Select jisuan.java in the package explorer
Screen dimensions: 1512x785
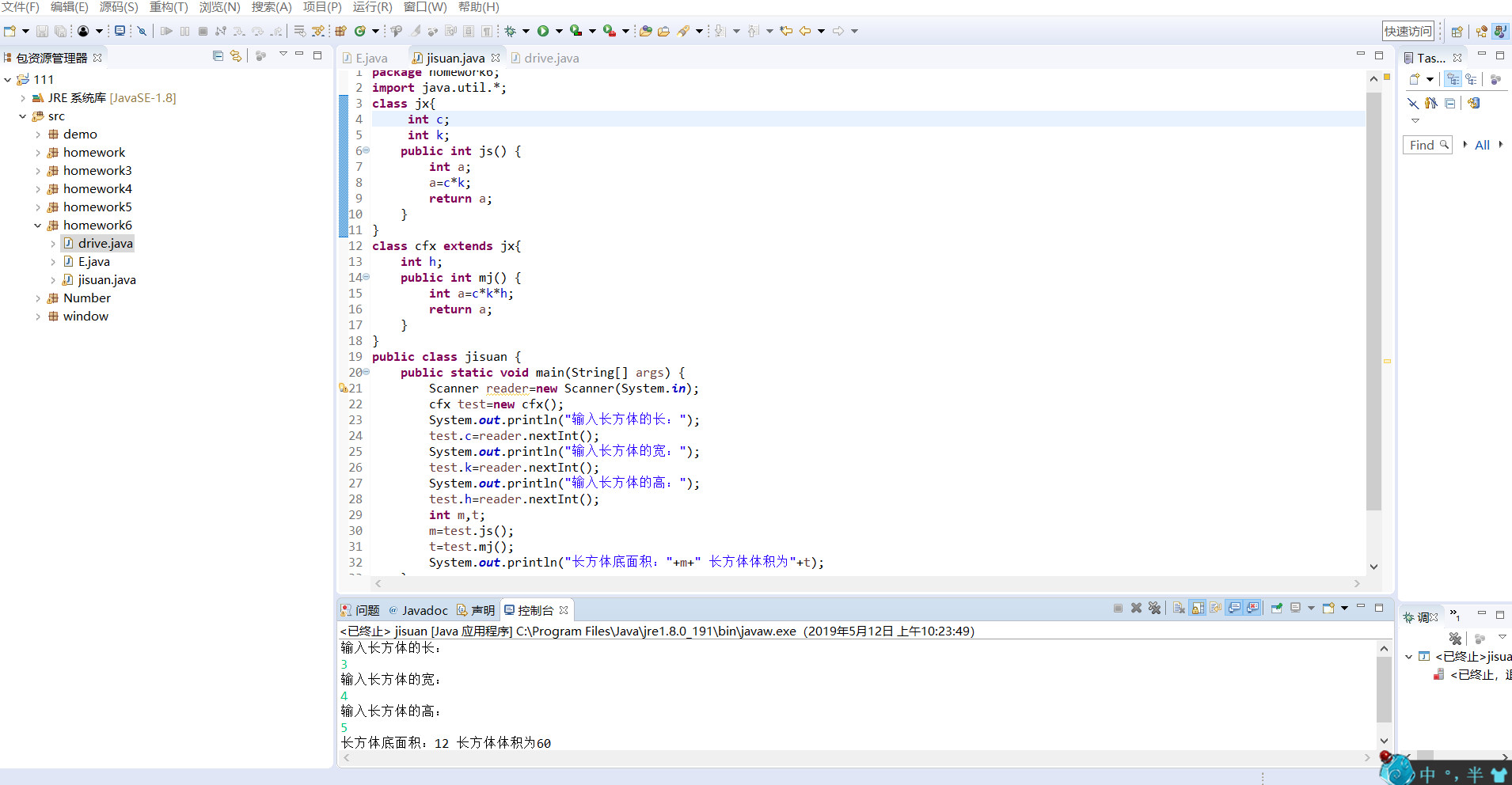[107, 280]
